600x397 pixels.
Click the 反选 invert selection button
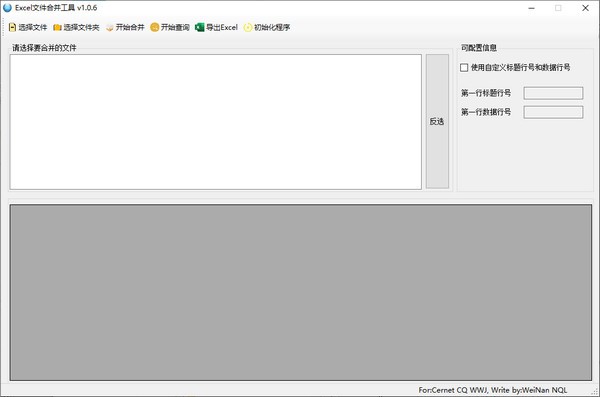tap(437, 121)
